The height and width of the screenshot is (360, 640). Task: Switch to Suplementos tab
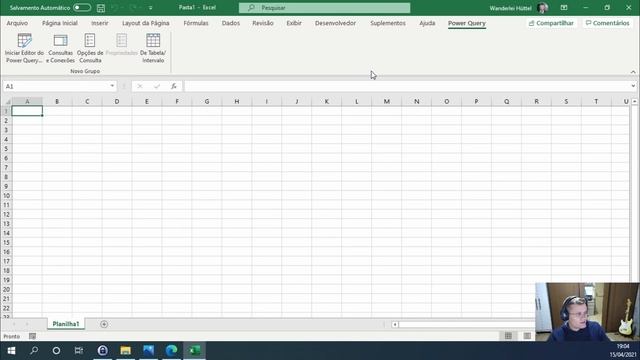tap(388, 23)
